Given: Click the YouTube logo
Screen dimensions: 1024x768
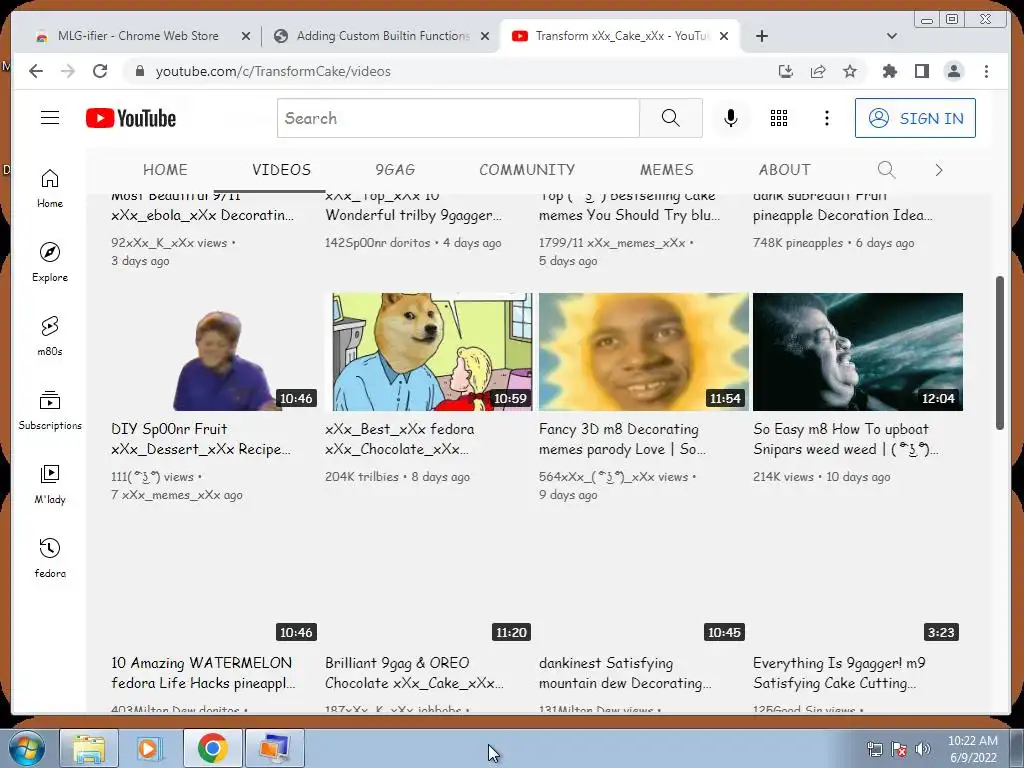Looking at the screenshot, I should point(131,118).
